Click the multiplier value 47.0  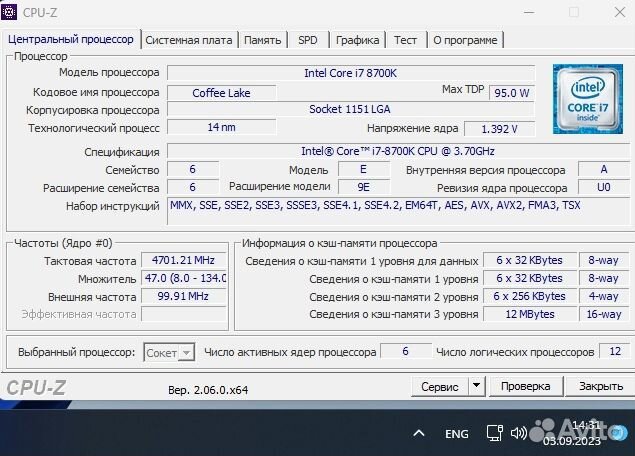point(183,278)
